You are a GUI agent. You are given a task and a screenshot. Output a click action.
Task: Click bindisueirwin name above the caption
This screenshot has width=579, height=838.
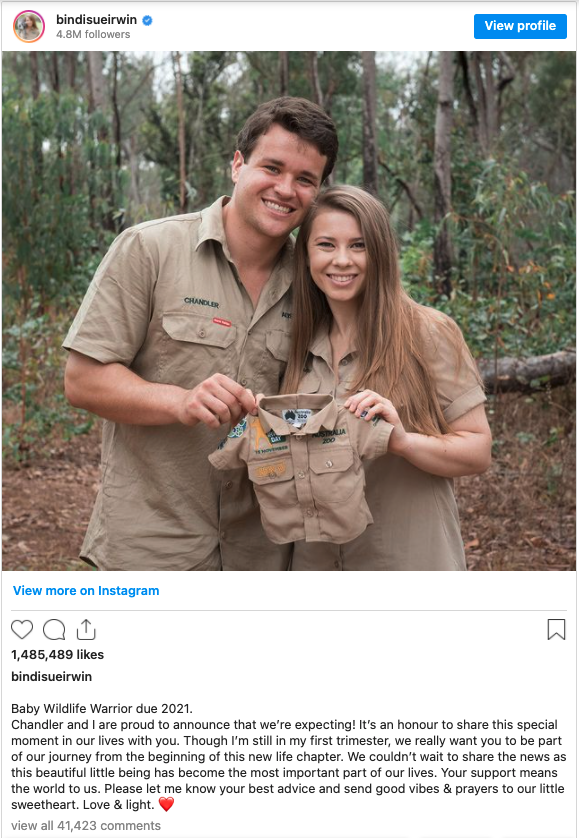point(51,677)
